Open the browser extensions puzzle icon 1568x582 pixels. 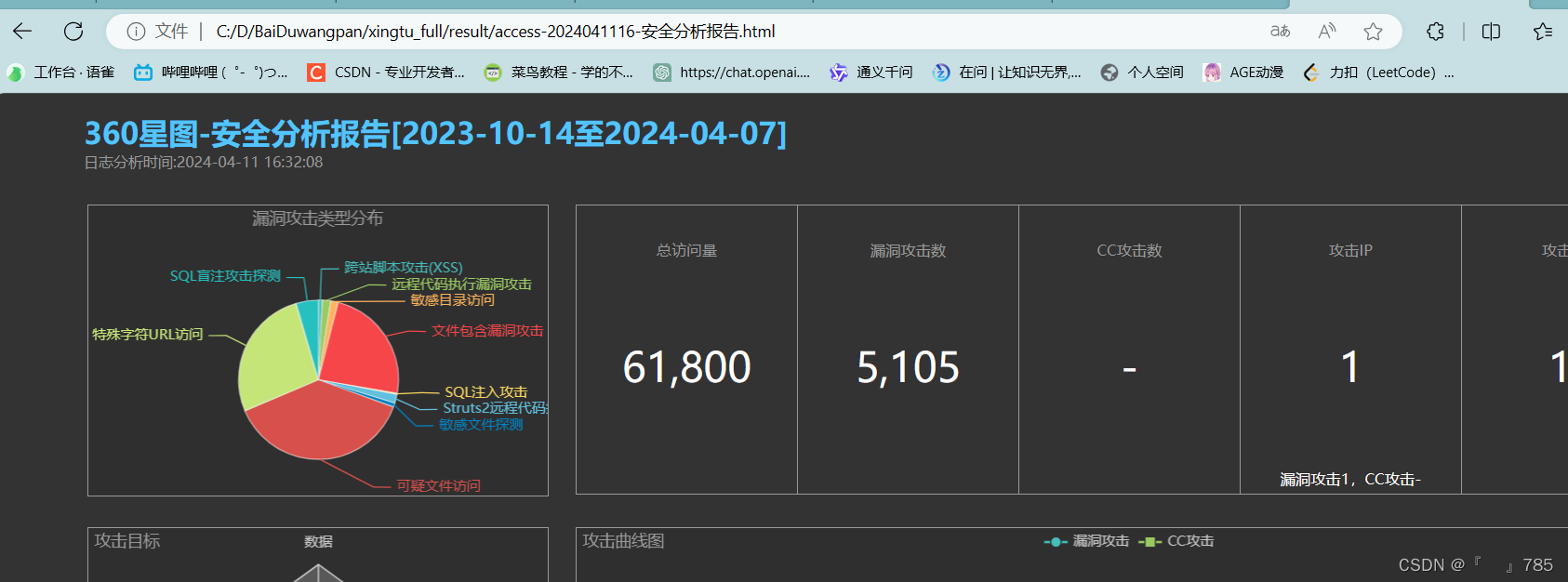[1435, 32]
